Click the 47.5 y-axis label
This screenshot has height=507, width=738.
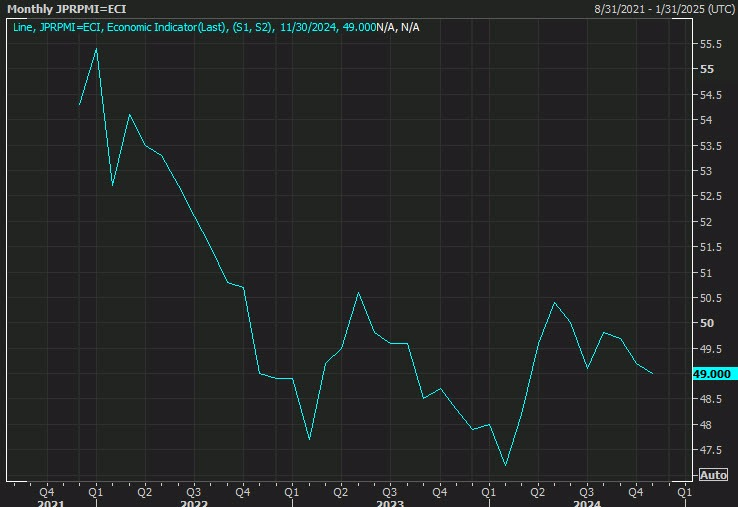tap(711, 450)
